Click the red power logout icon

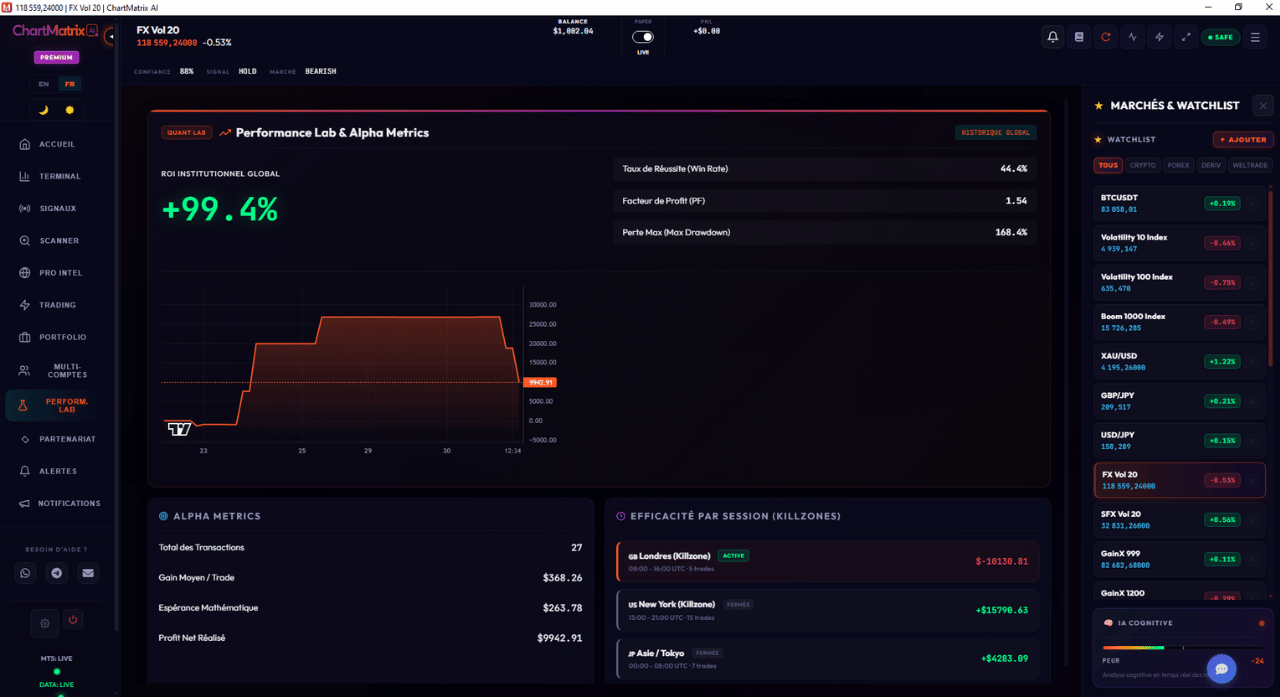(x=72, y=620)
